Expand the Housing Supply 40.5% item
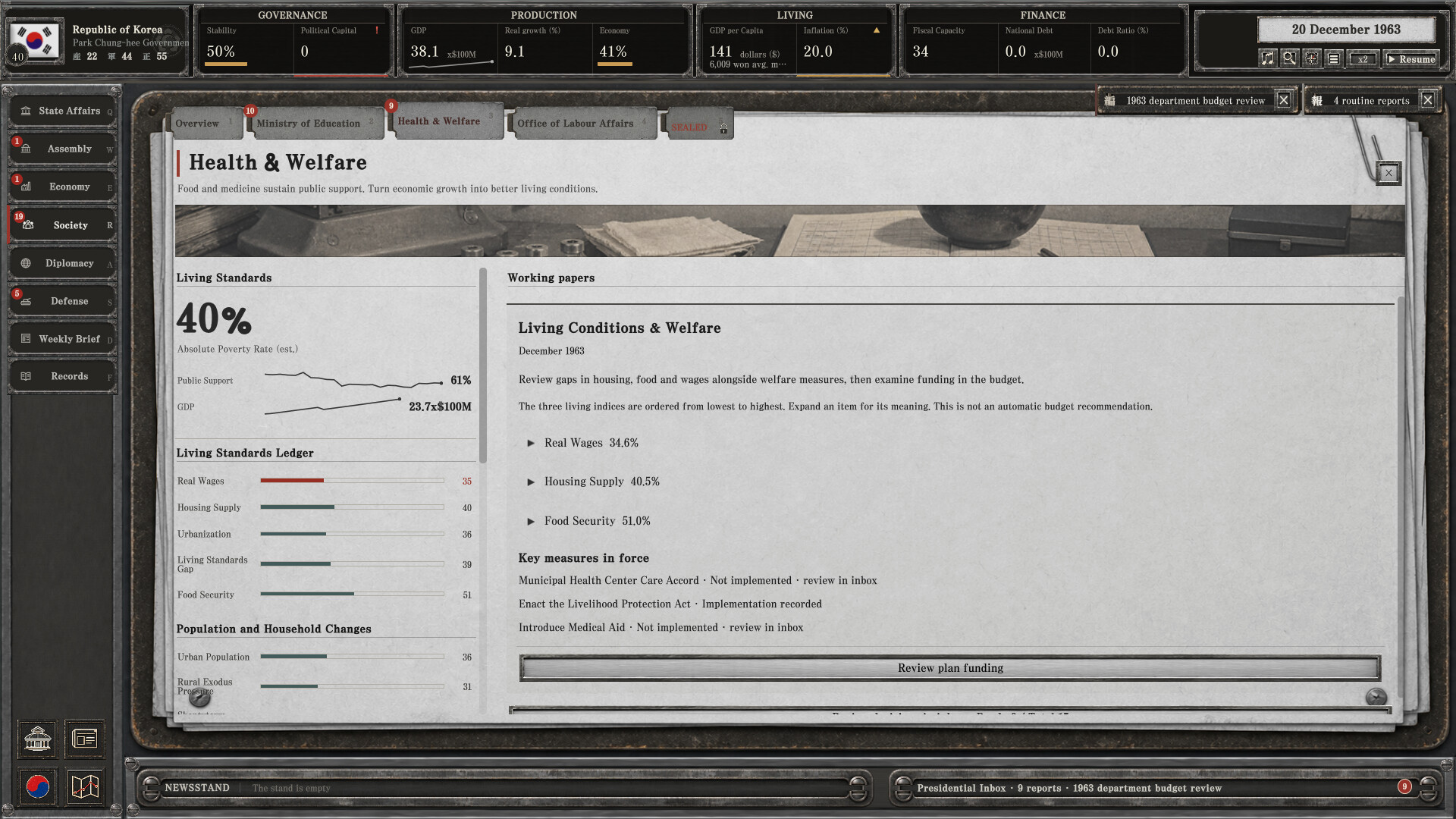1456x819 pixels. (593, 482)
